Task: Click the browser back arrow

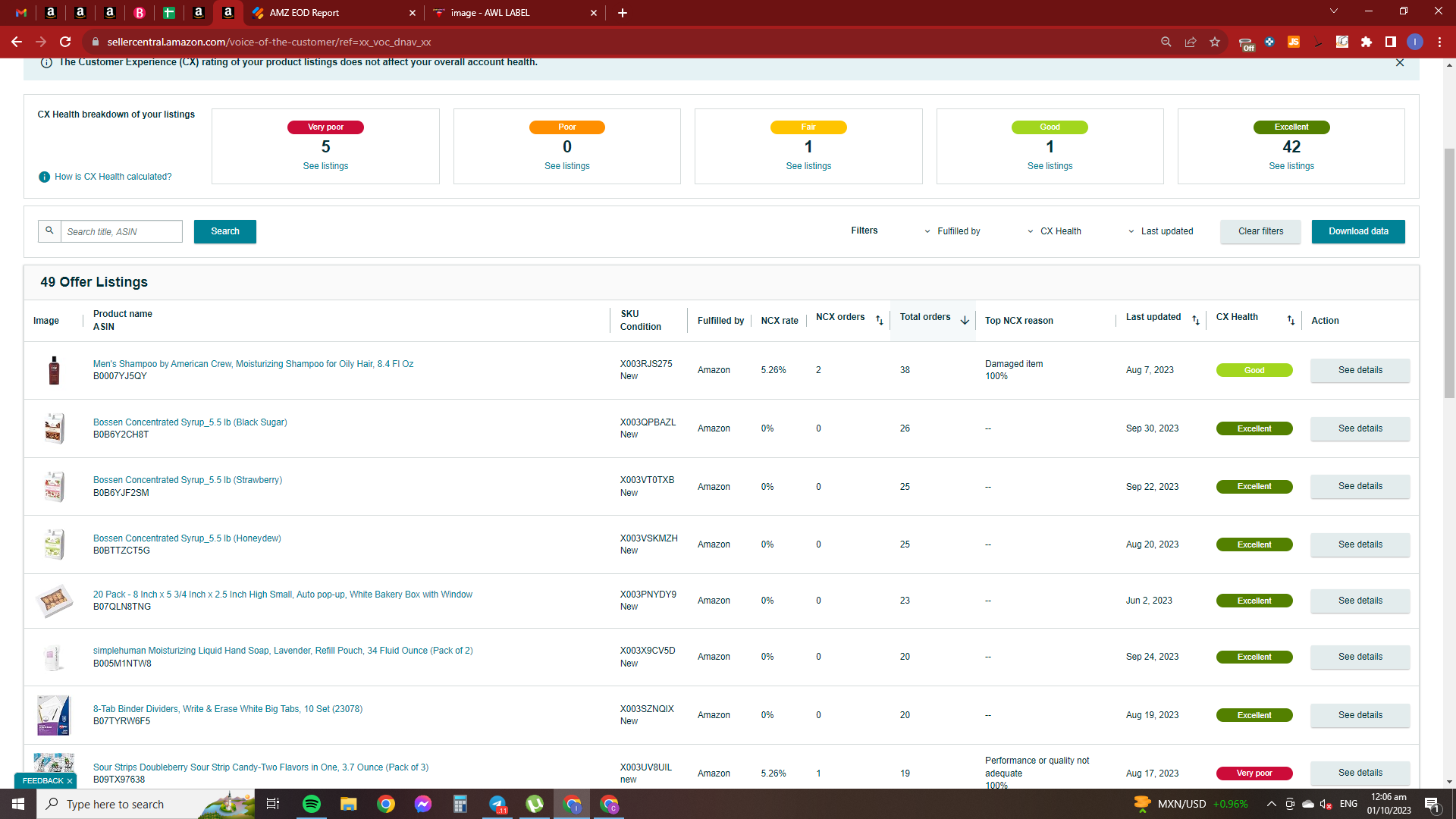Action: [17, 42]
